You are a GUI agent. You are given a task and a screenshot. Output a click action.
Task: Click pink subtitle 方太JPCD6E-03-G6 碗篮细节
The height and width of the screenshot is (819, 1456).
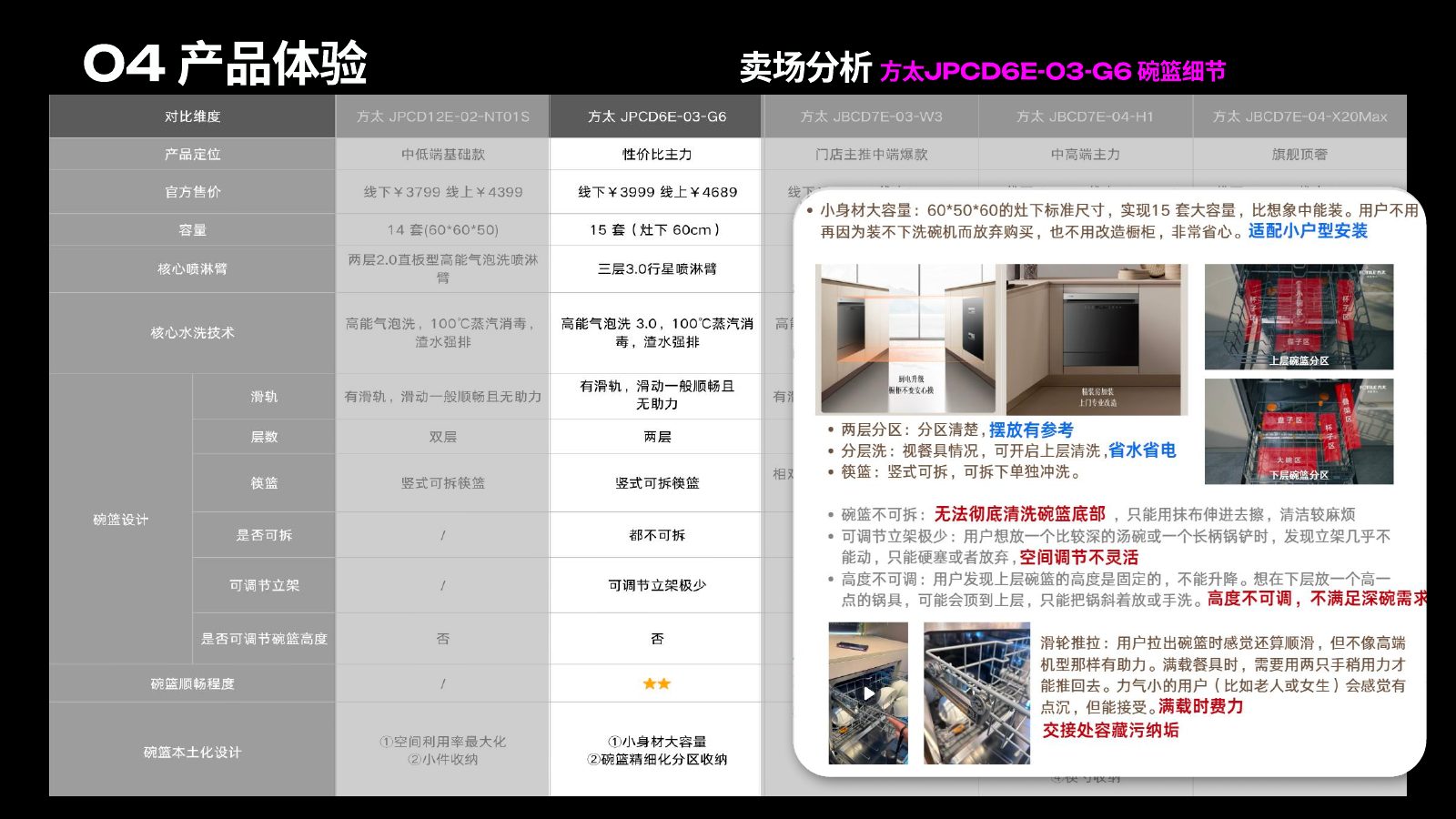click(1053, 71)
